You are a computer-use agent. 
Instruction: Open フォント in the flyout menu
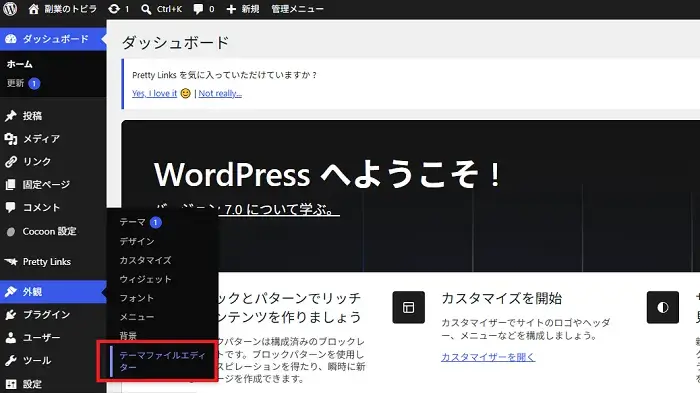(x=137, y=298)
